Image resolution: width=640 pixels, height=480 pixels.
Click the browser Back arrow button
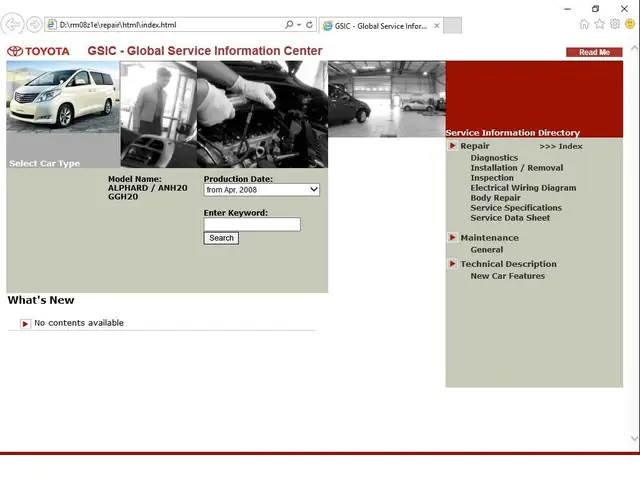[13, 24]
